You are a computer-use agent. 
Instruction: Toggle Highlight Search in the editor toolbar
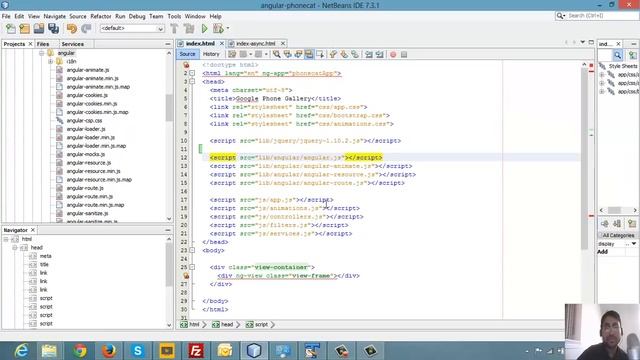[x=309, y=54]
